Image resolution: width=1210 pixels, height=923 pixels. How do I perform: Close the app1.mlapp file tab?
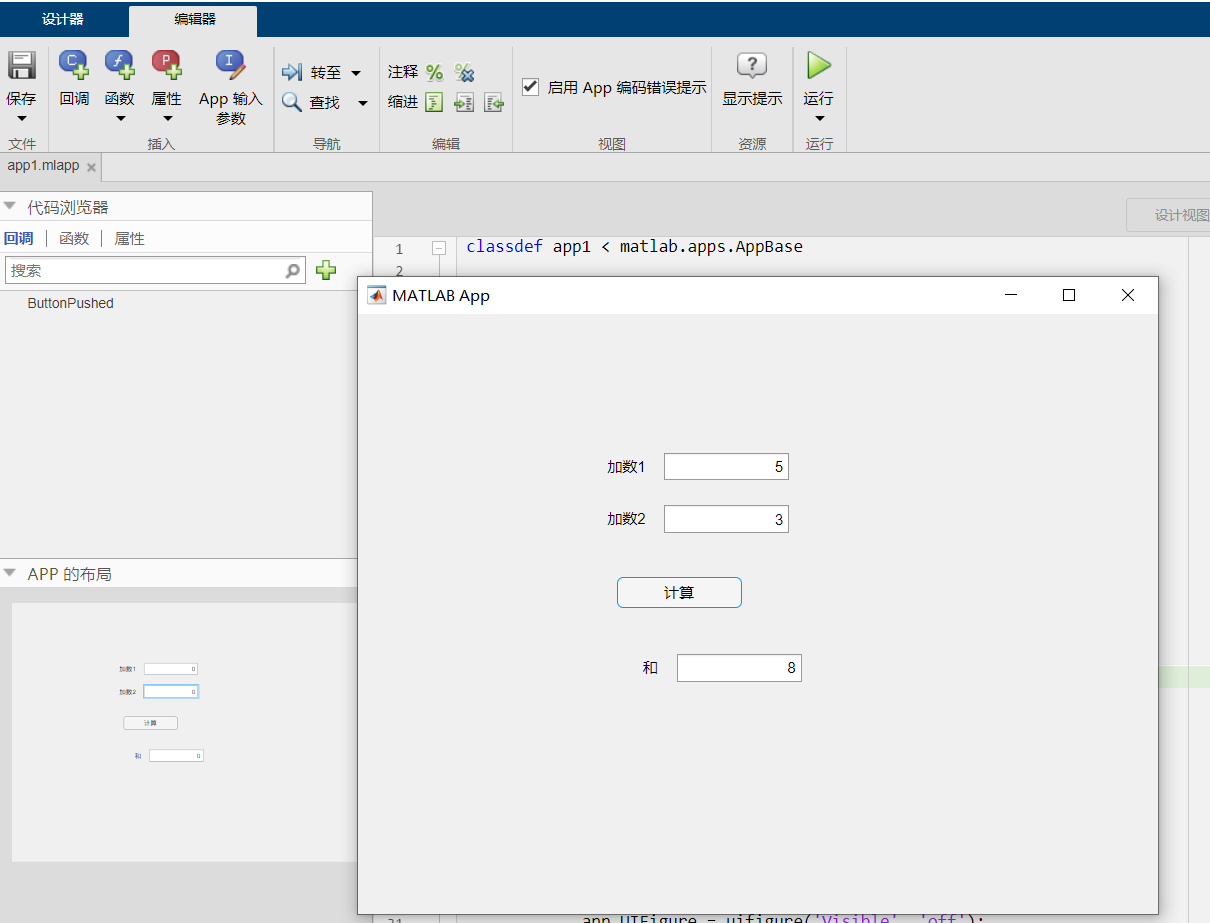point(91,167)
